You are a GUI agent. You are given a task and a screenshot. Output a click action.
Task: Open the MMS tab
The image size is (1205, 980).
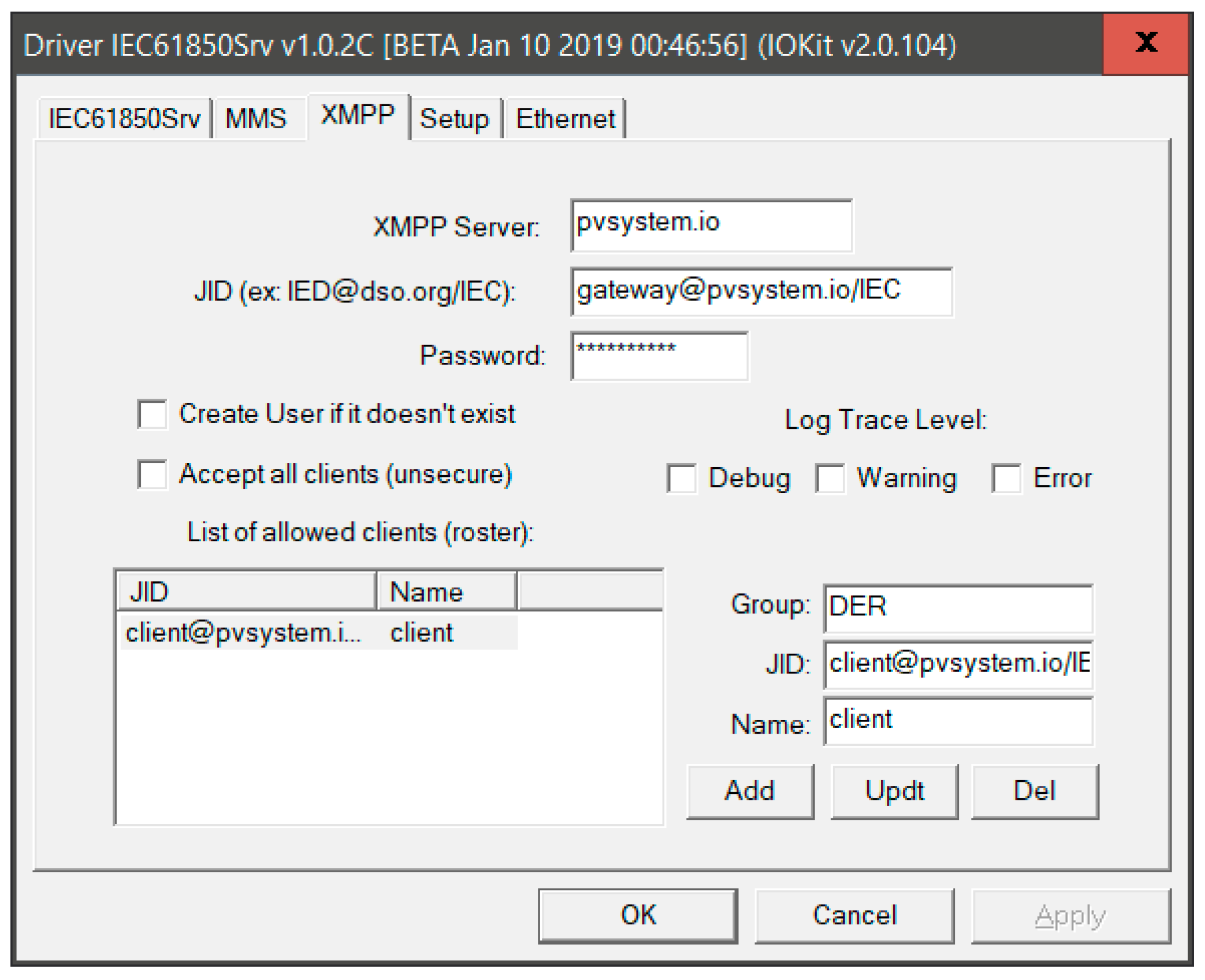pos(256,119)
